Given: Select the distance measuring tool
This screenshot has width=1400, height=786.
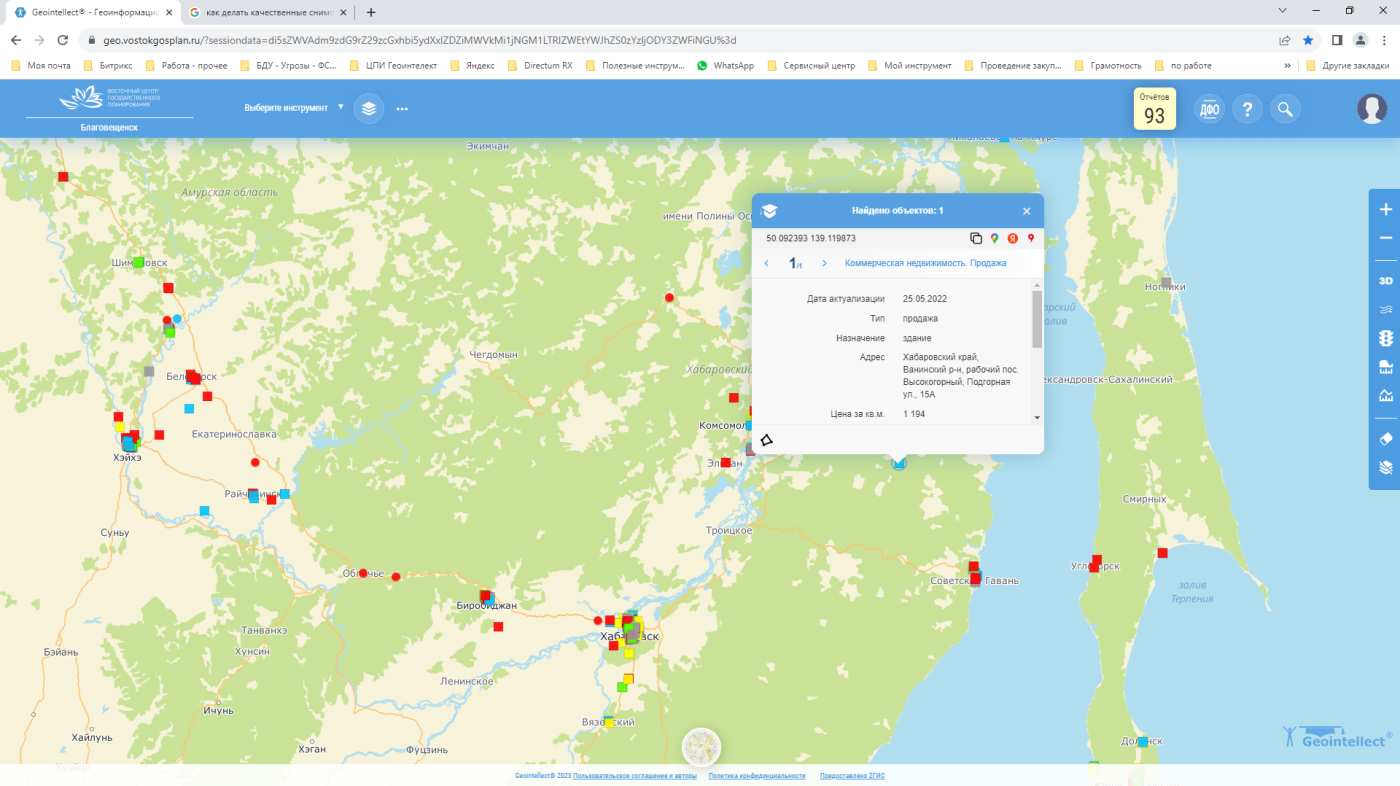Looking at the screenshot, I should pyautogui.click(x=1386, y=395).
